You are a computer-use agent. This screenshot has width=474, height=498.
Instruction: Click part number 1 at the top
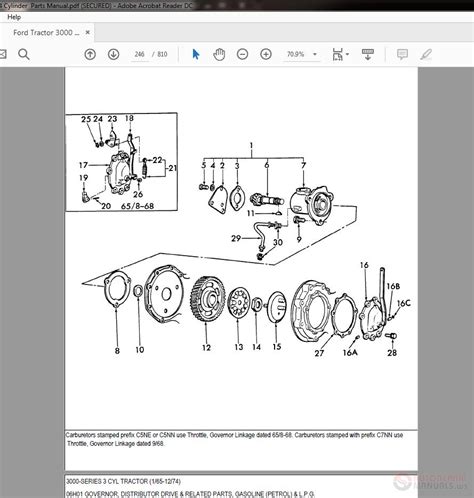coord(251,146)
